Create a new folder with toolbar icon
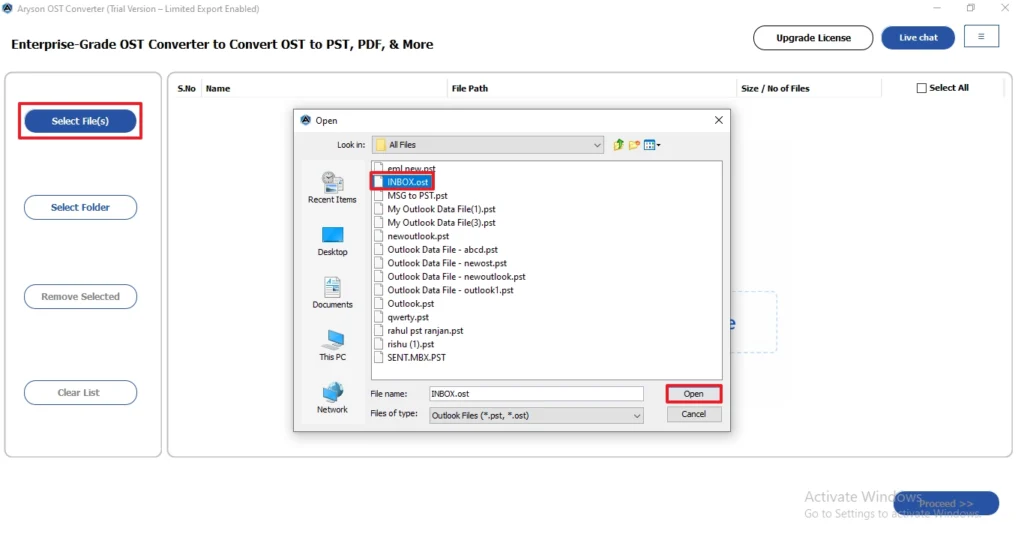 [x=634, y=145]
